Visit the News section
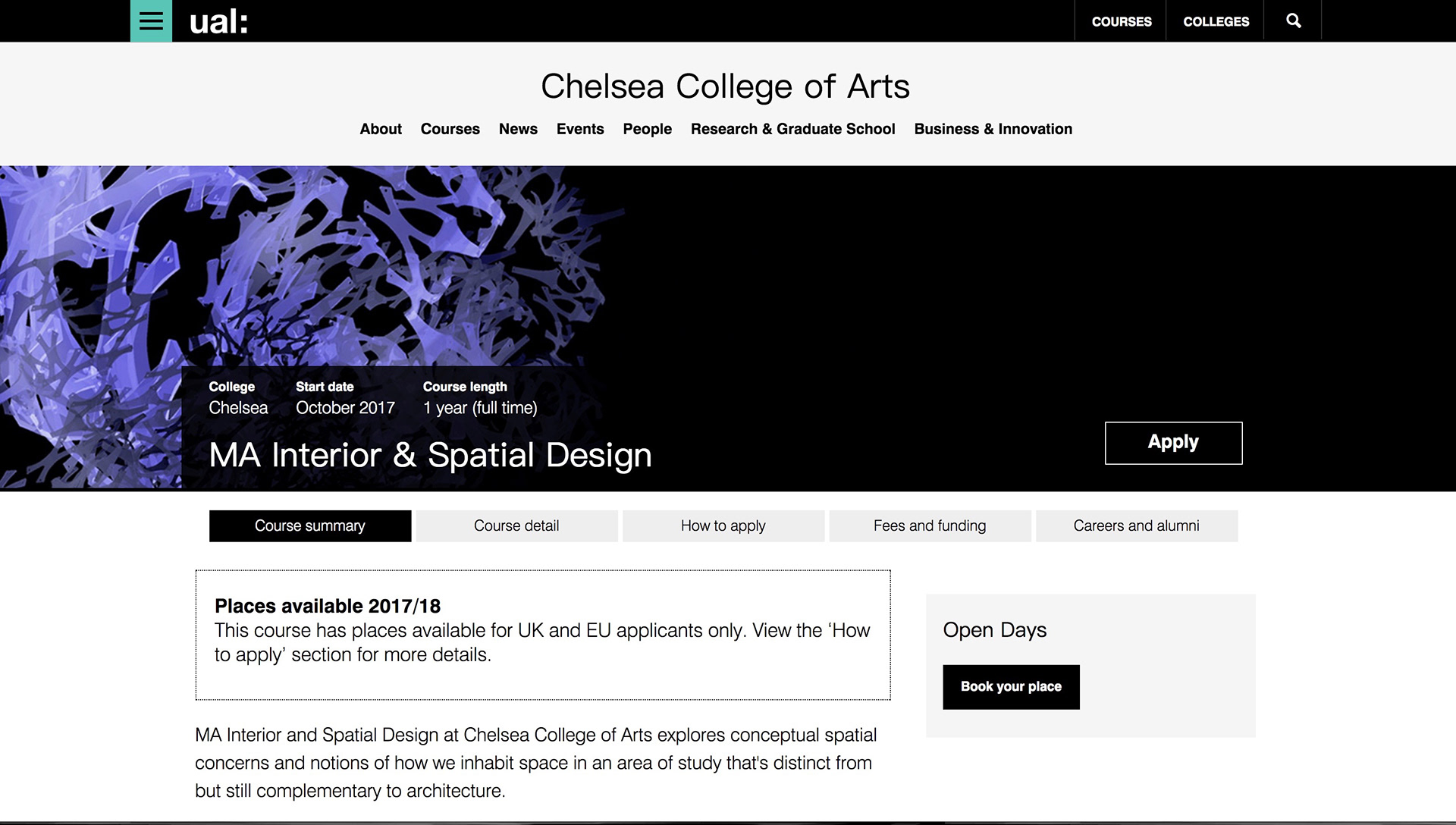 pyautogui.click(x=518, y=129)
